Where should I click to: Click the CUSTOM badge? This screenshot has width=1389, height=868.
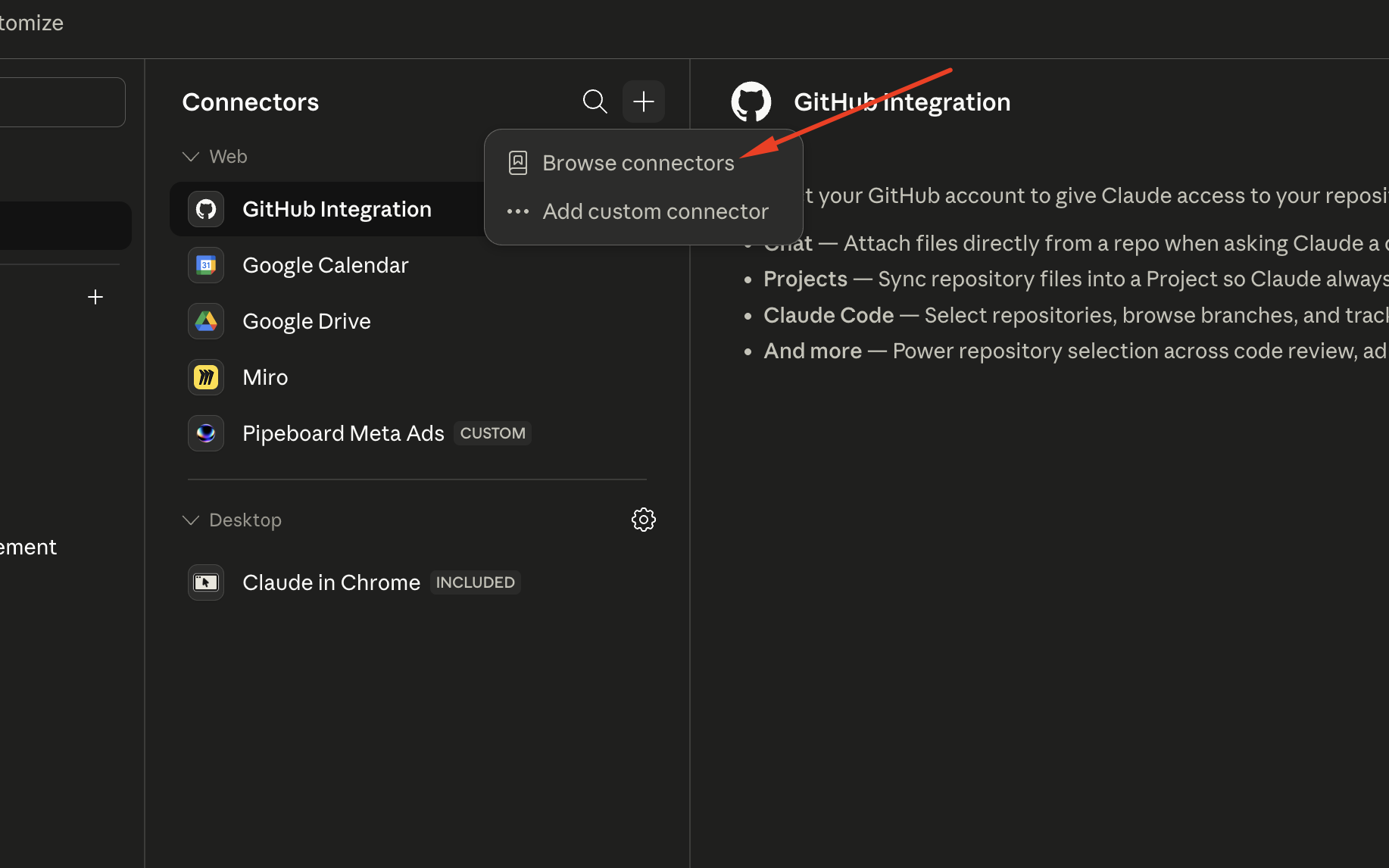click(493, 433)
